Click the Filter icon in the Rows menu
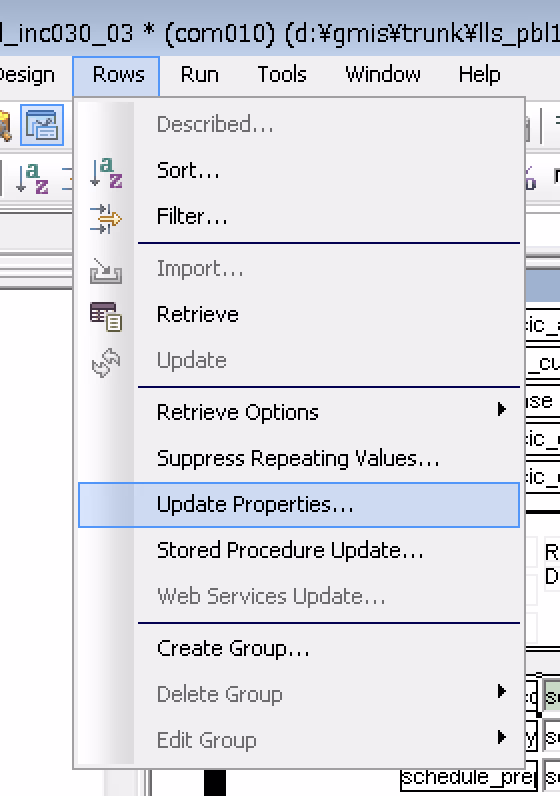 pos(106,218)
